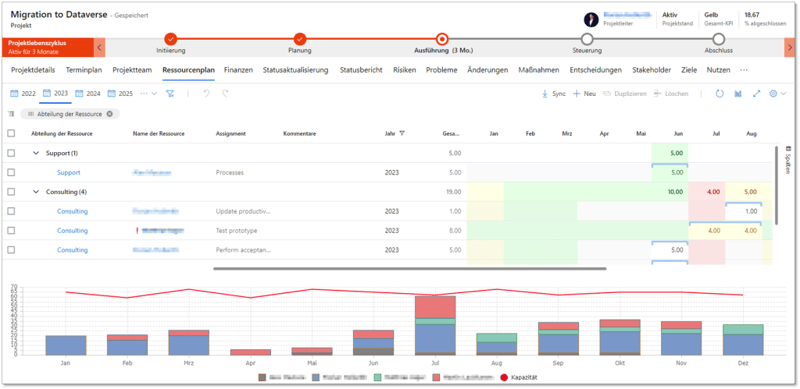This screenshot has height=389, width=800.
Task: Switch to the Statusbericht tab
Action: pos(361,70)
